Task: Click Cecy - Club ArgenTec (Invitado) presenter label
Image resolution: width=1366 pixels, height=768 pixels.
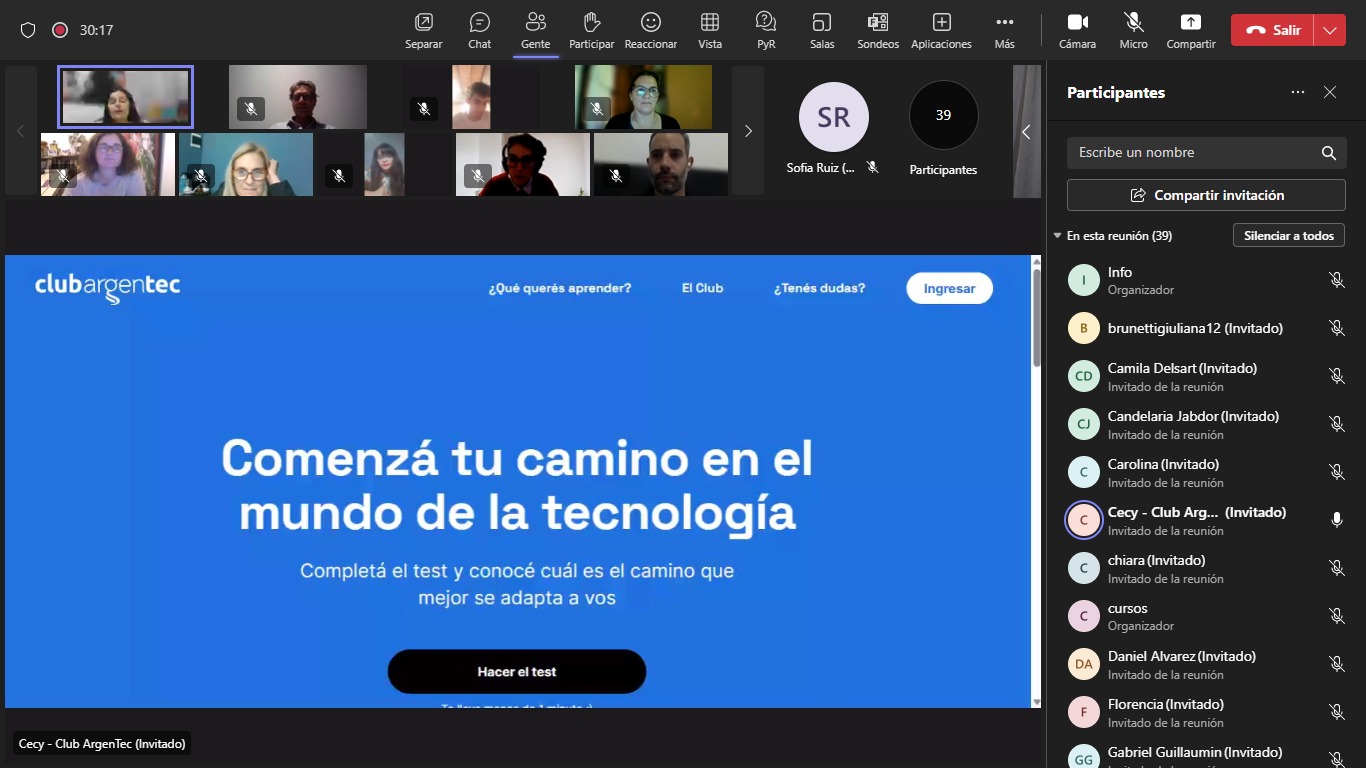Action: [x=102, y=744]
